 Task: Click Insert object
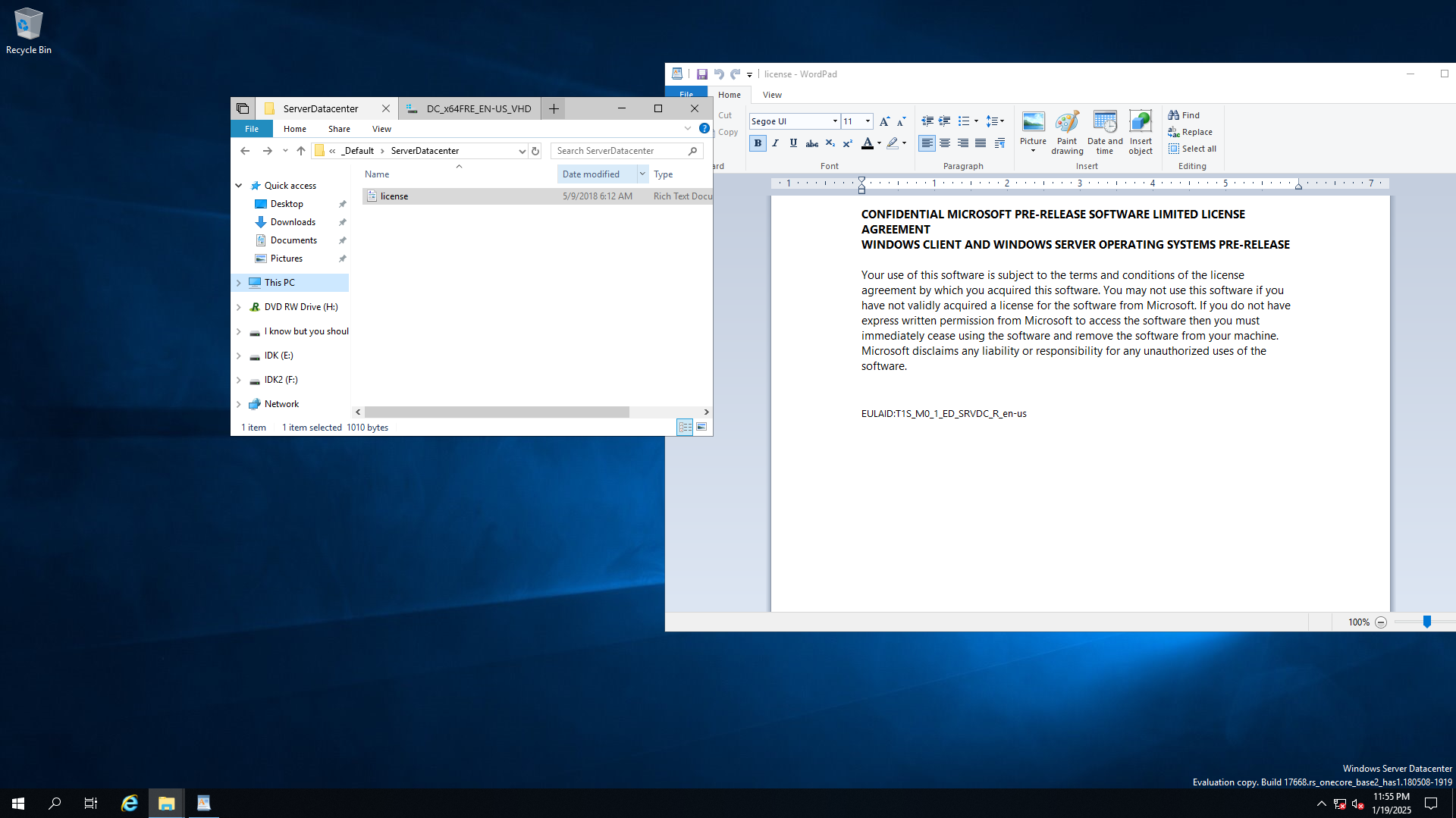pos(1141,133)
